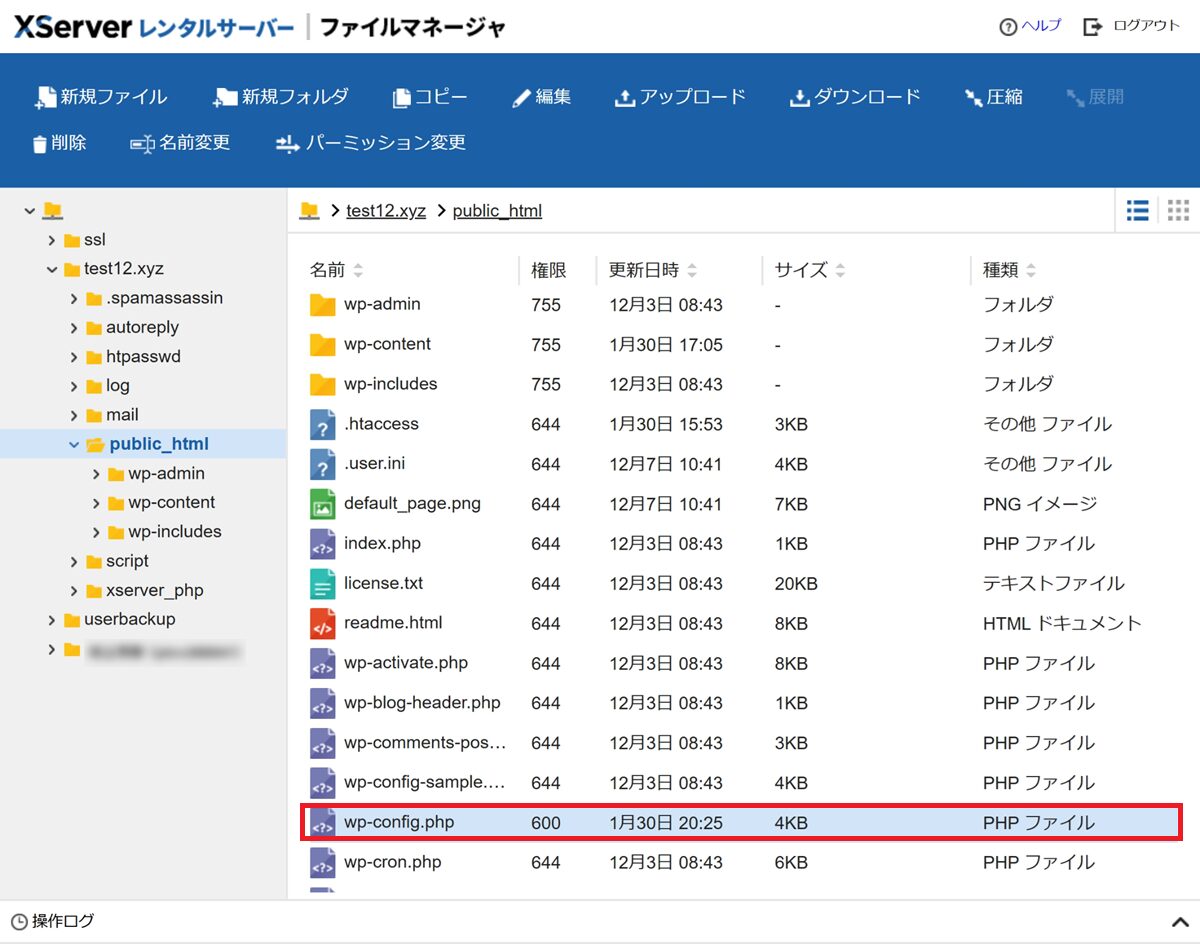1200x944 pixels.
Task: Switch to list view layout
Action: (1137, 210)
